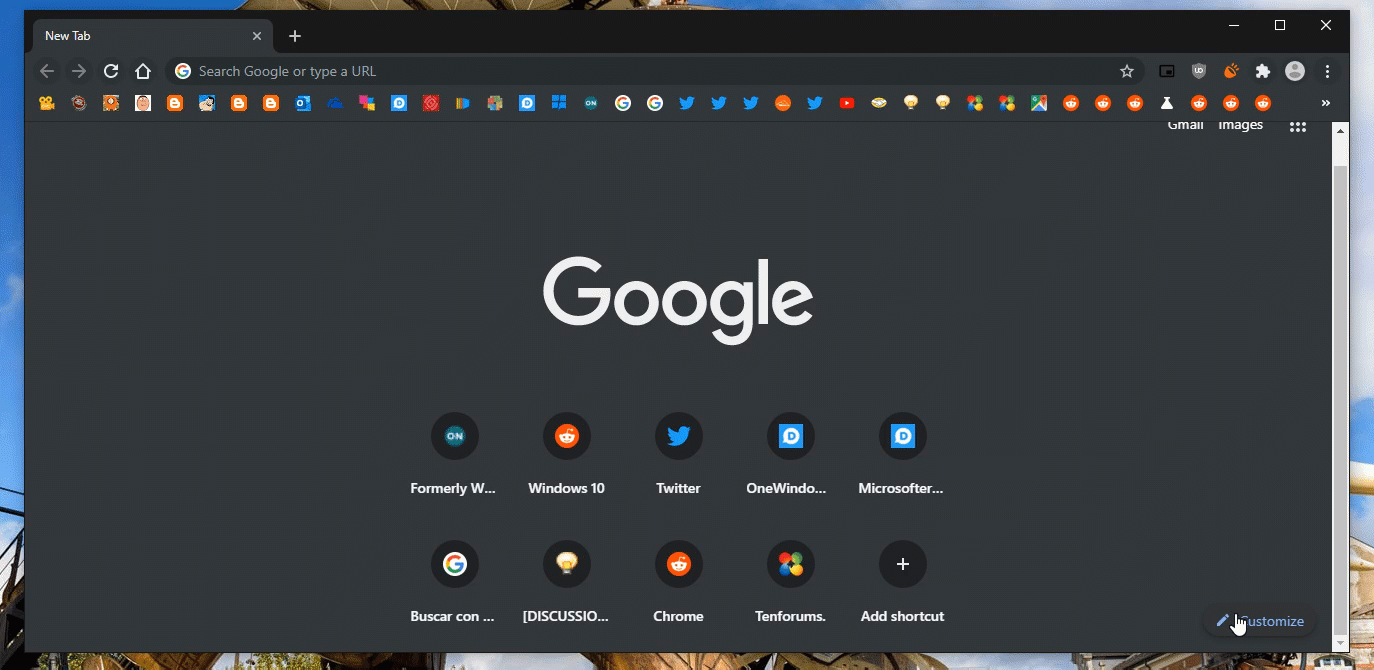This screenshot has width=1374, height=670.
Task: Open the Google Maps bookmark
Action: (x=1039, y=103)
